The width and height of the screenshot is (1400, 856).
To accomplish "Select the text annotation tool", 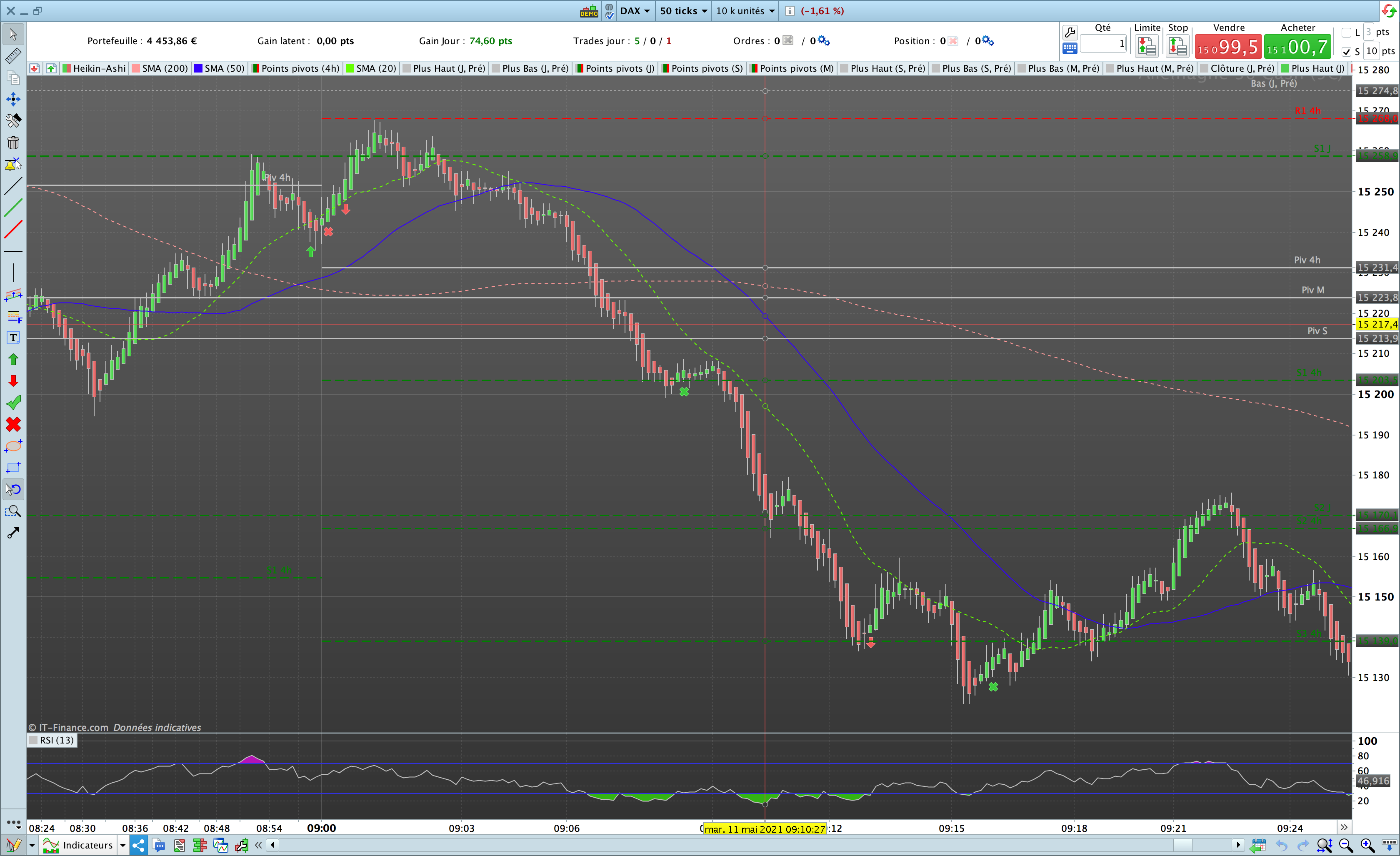I will click(13, 338).
